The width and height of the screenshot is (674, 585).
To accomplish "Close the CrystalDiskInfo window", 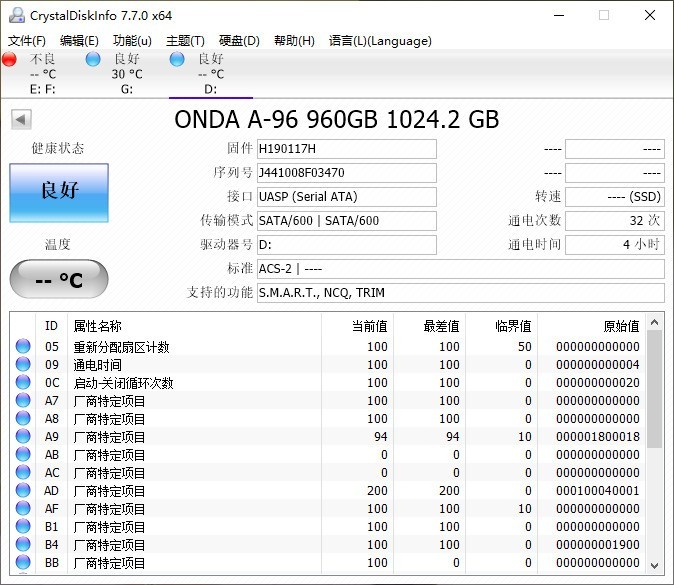I will coord(650,15).
